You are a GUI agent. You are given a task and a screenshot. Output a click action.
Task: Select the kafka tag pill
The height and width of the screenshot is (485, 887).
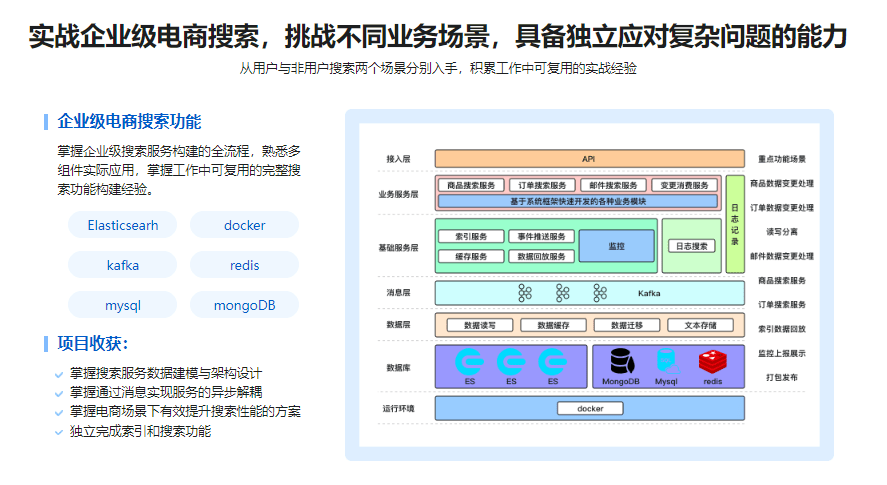123,265
